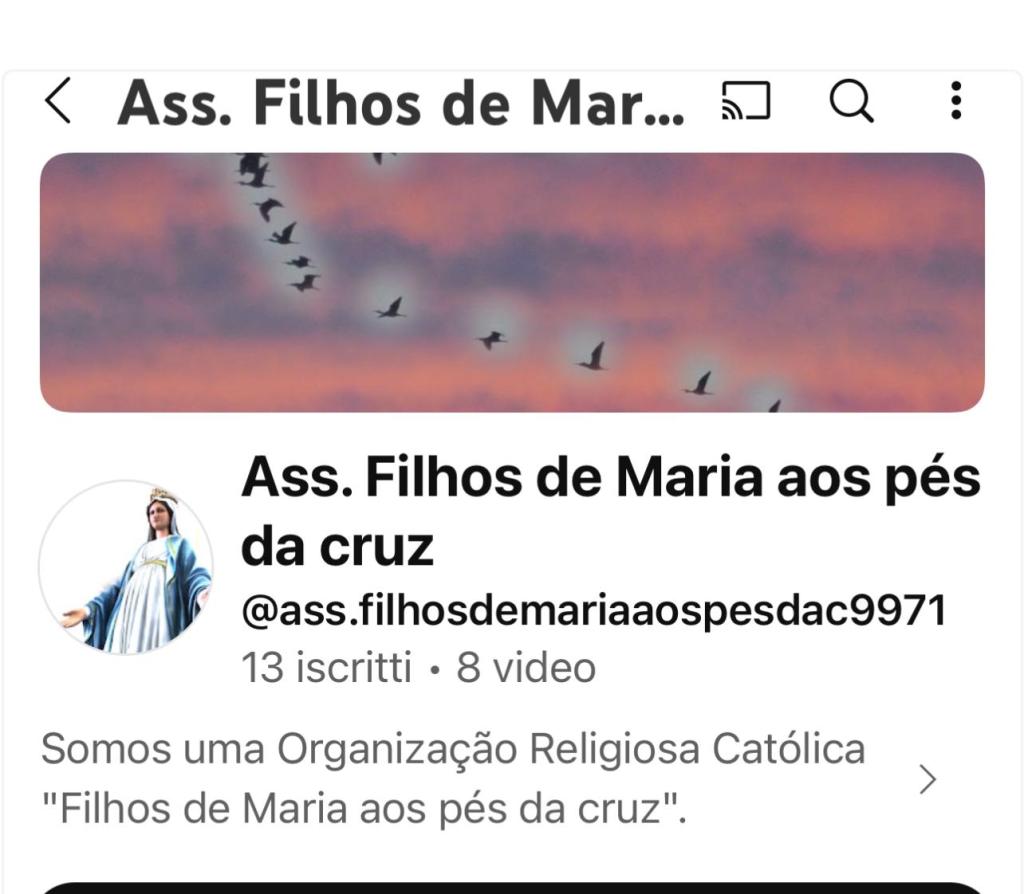Tap the flock of birds at the banner's top left
This screenshot has width=1024, height=894.
coord(253,170)
